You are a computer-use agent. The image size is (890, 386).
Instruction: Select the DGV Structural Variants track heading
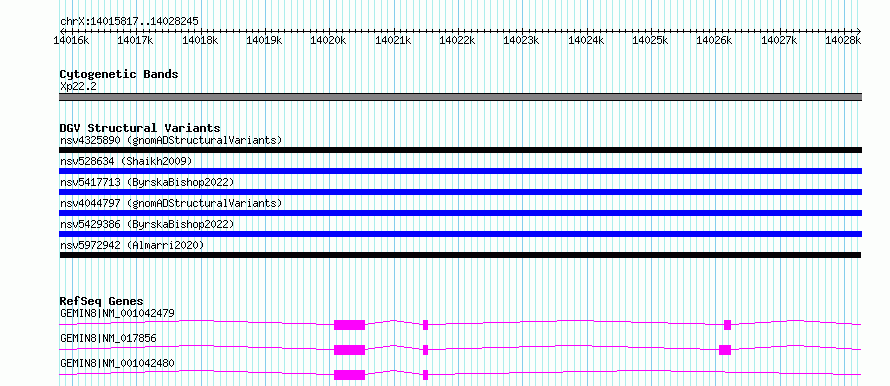[140, 128]
